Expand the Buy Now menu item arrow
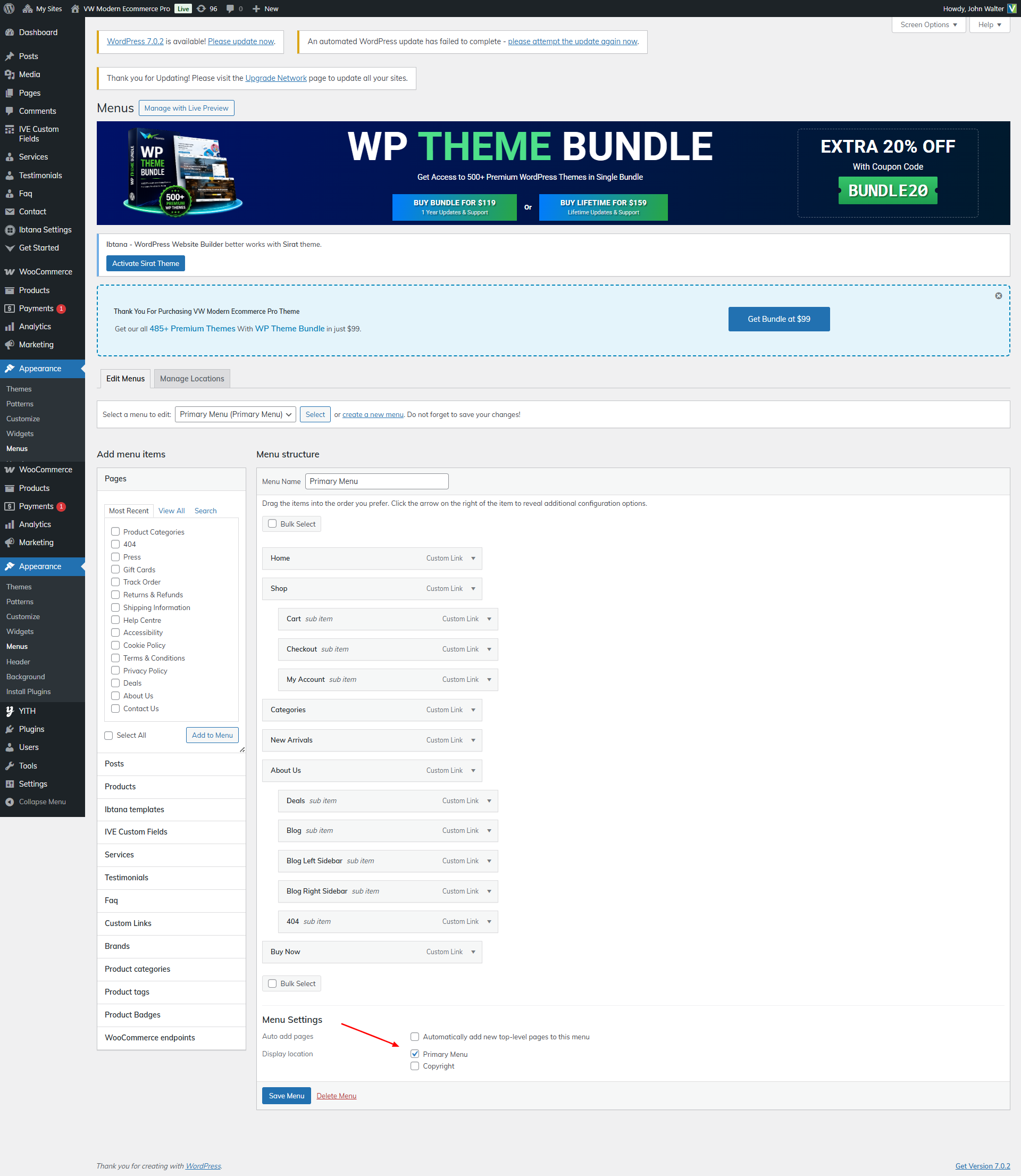This screenshot has width=1021, height=1176. pyautogui.click(x=473, y=952)
